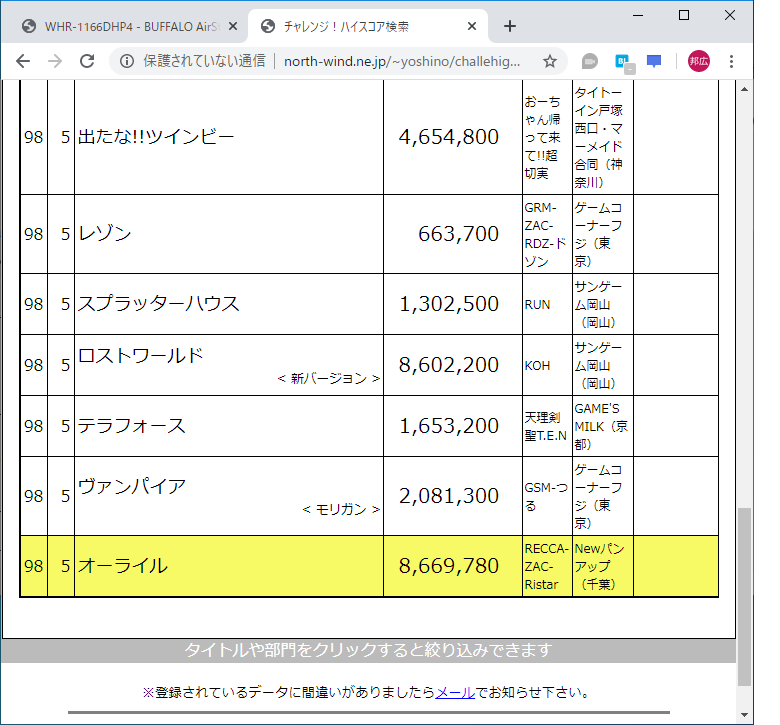Click the vertical scrollbar thumb

click(x=744, y=597)
